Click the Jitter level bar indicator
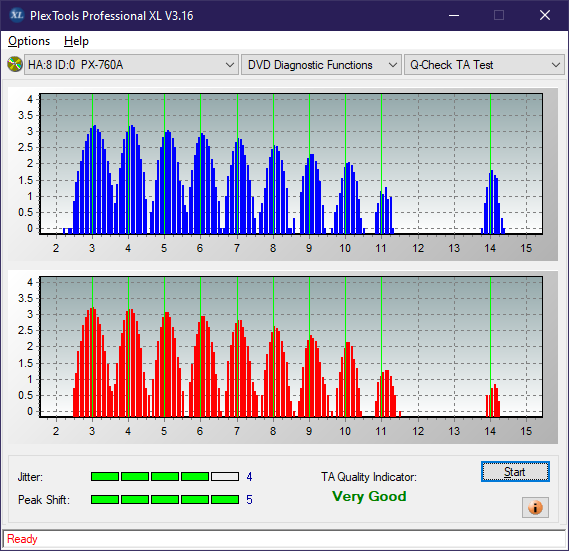The height and width of the screenshot is (551, 569). pos(165,476)
